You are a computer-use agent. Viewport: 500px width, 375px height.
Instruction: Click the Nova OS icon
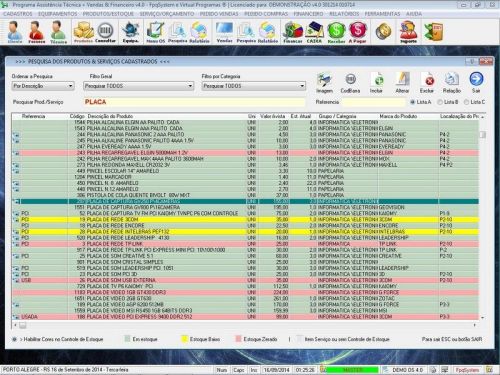[156, 32]
